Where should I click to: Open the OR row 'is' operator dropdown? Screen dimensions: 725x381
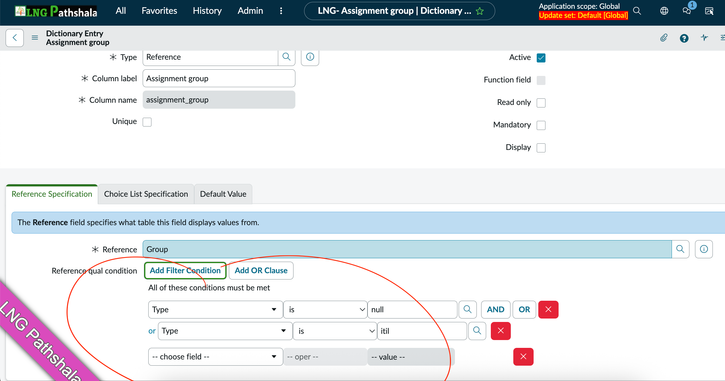point(335,331)
